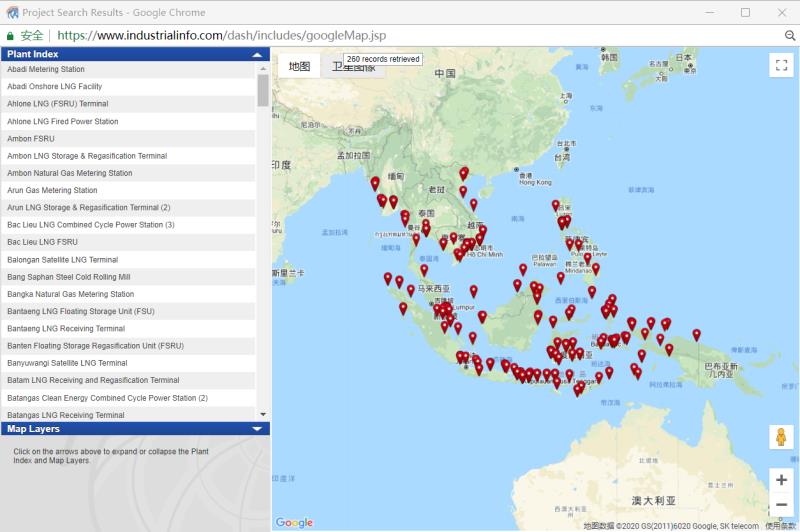Collapse the Plant Index panel

click(x=258, y=55)
